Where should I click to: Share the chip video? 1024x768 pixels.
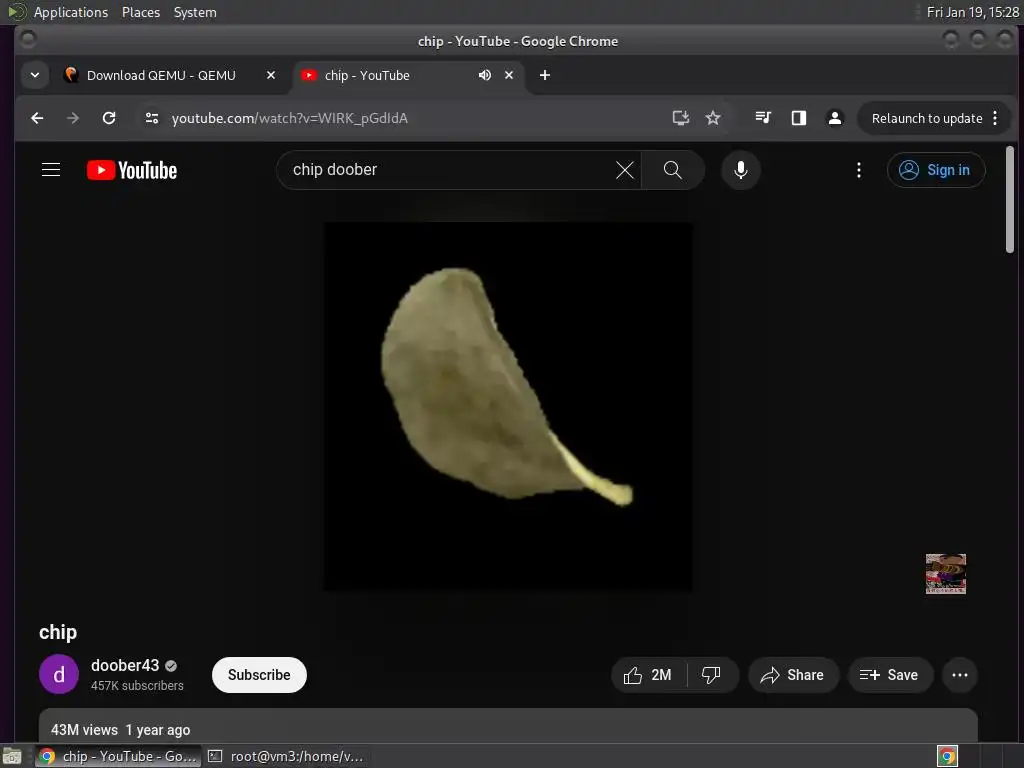pyautogui.click(x=793, y=675)
